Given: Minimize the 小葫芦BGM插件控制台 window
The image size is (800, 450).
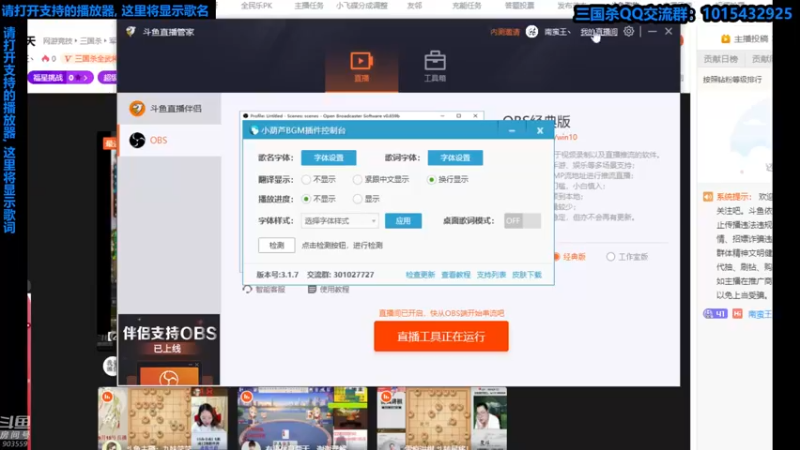Looking at the screenshot, I should tap(512, 131).
